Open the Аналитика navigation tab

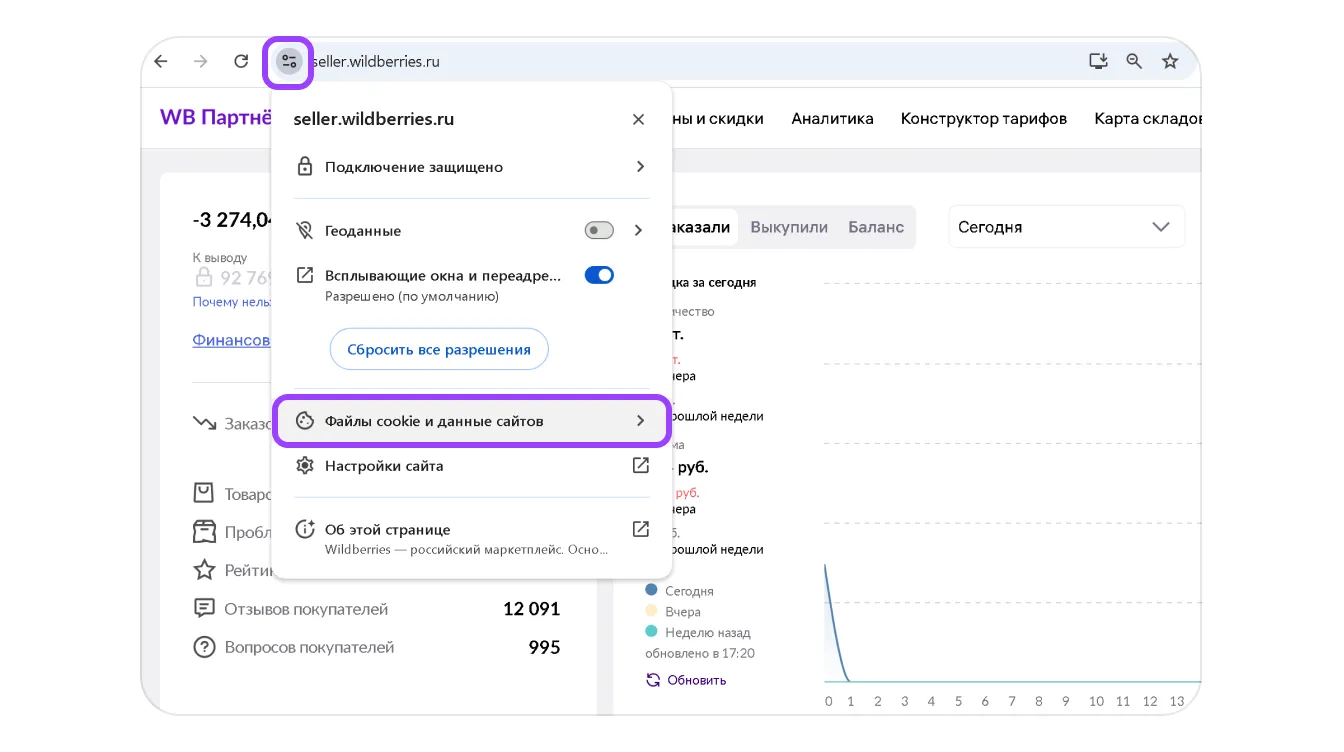point(832,118)
